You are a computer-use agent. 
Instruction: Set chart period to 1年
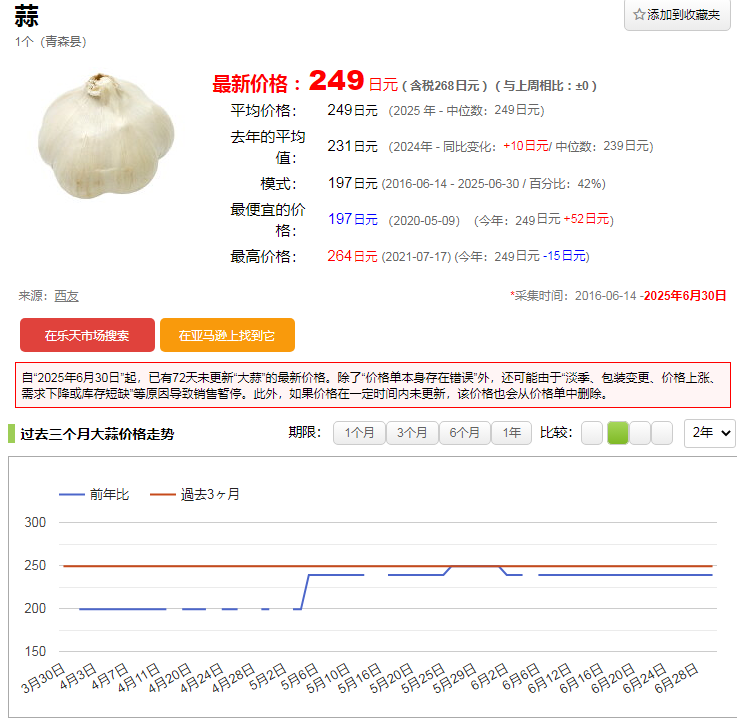pos(511,433)
